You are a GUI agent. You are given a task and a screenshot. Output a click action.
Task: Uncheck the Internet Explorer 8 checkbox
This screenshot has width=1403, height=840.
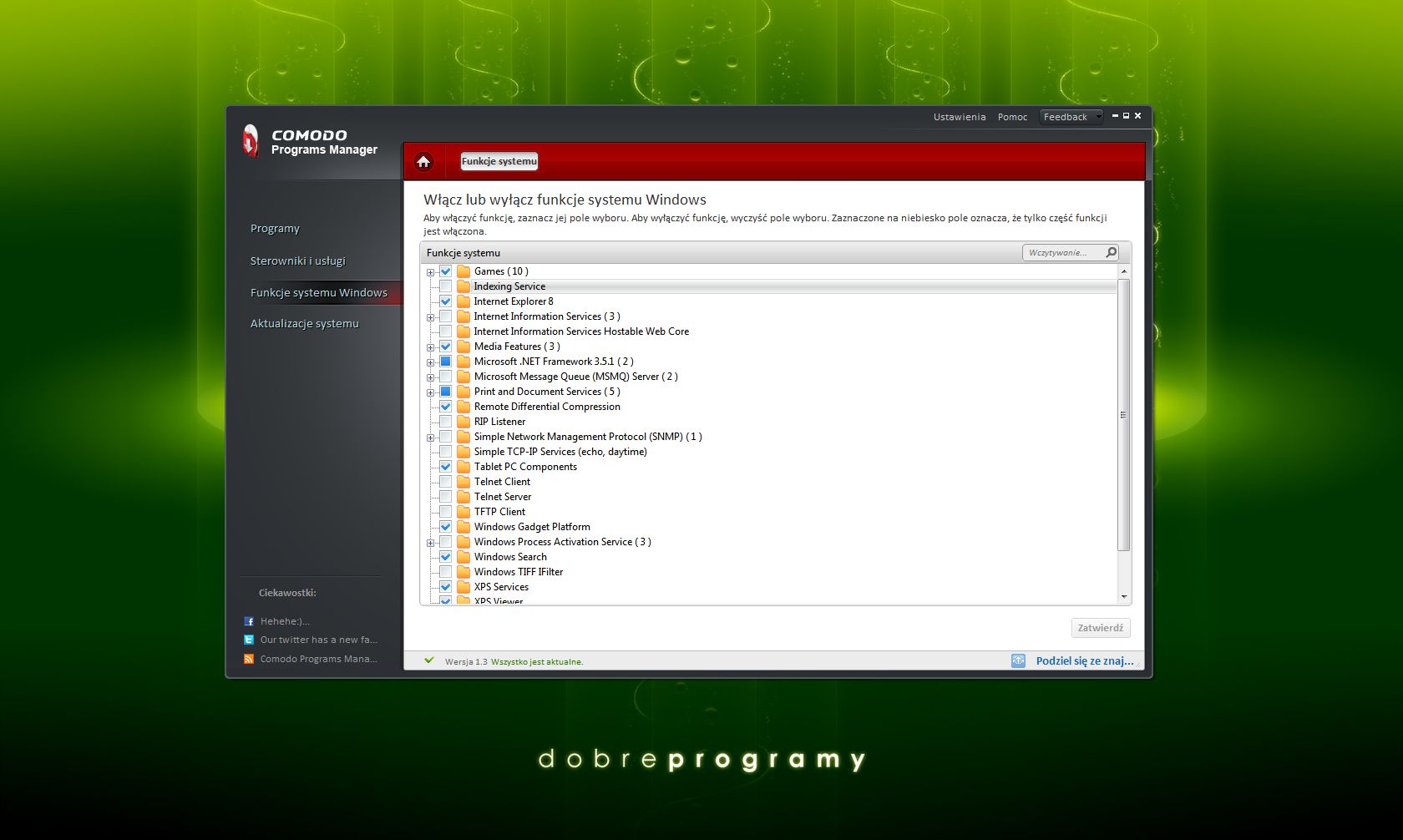pos(446,301)
